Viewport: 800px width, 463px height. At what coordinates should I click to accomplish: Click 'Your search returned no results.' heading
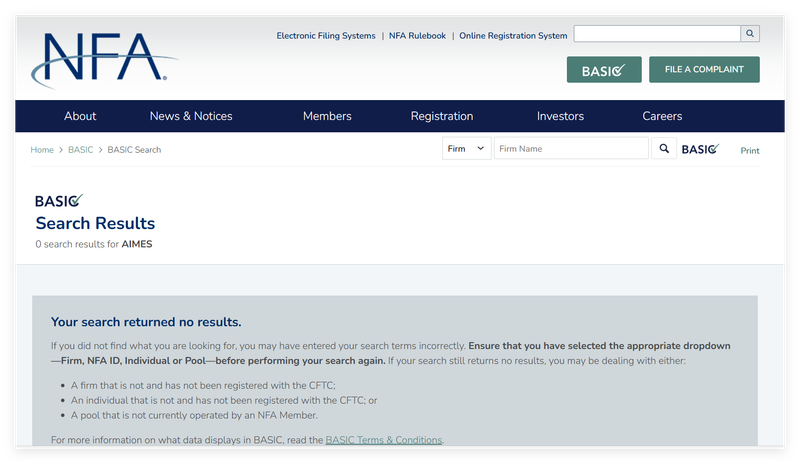pos(146,322)
